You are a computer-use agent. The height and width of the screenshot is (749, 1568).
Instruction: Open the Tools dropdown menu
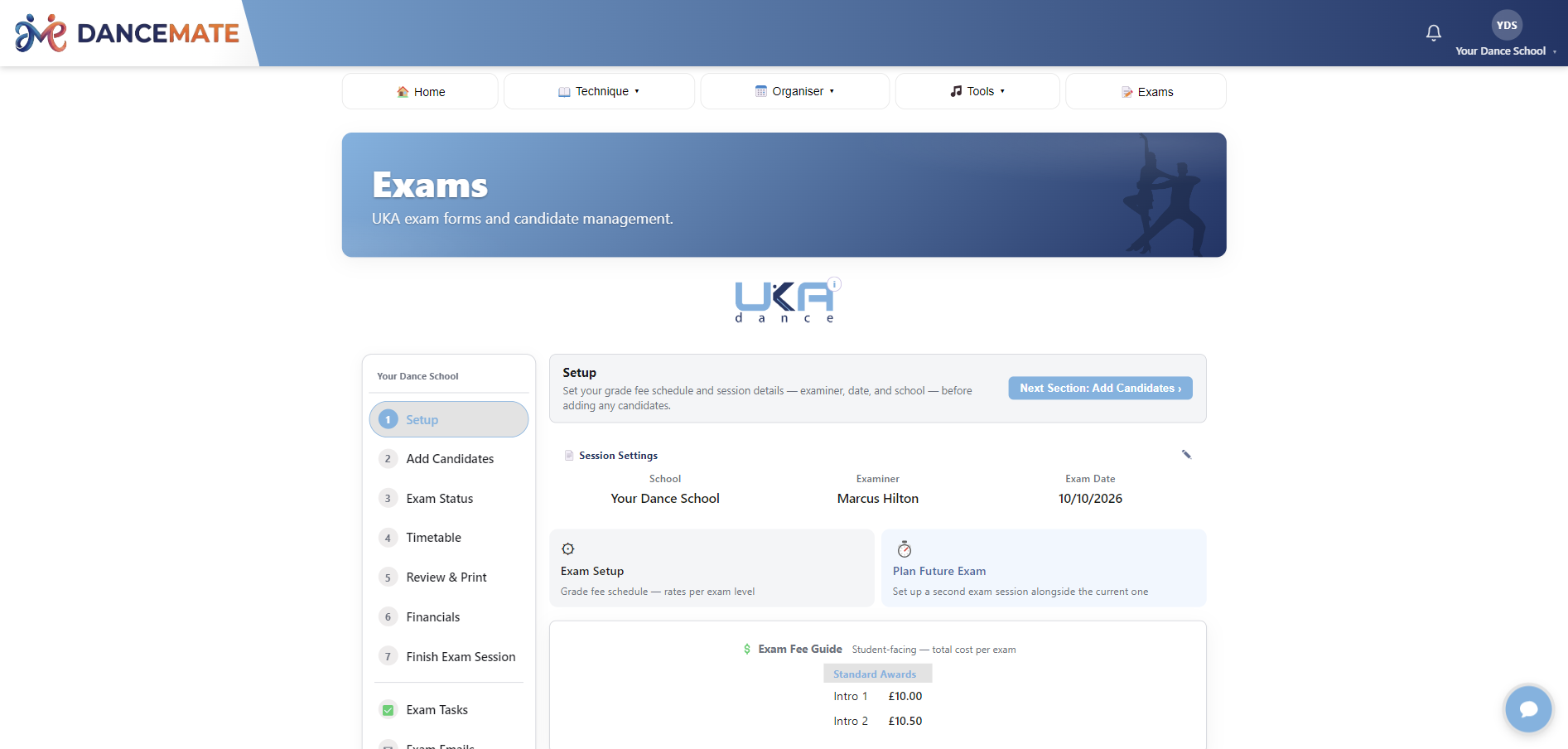pos(977,91)
